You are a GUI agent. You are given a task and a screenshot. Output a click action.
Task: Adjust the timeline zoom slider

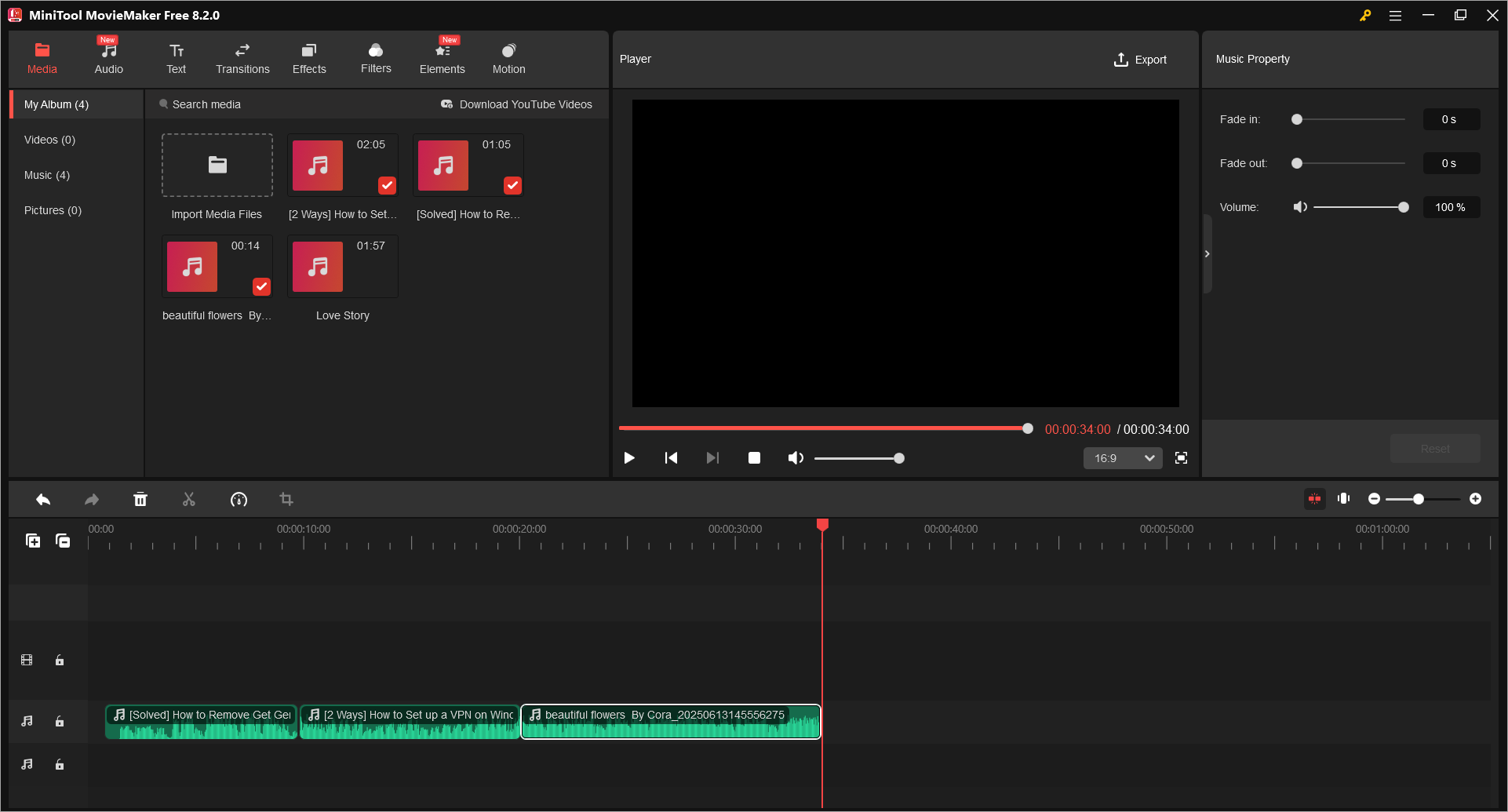[1422, 499]
